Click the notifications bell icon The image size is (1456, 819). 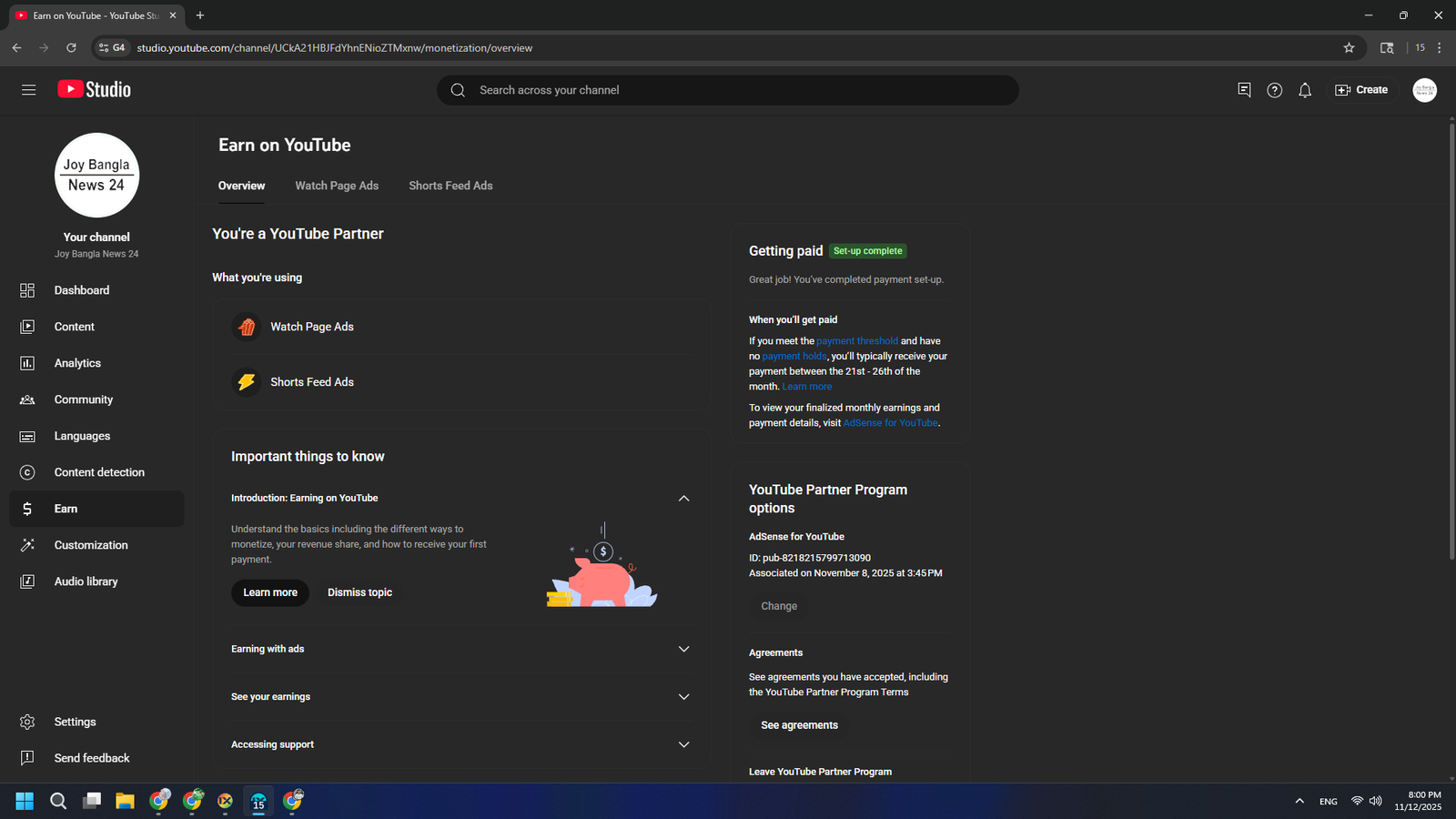pos(1304,90)
